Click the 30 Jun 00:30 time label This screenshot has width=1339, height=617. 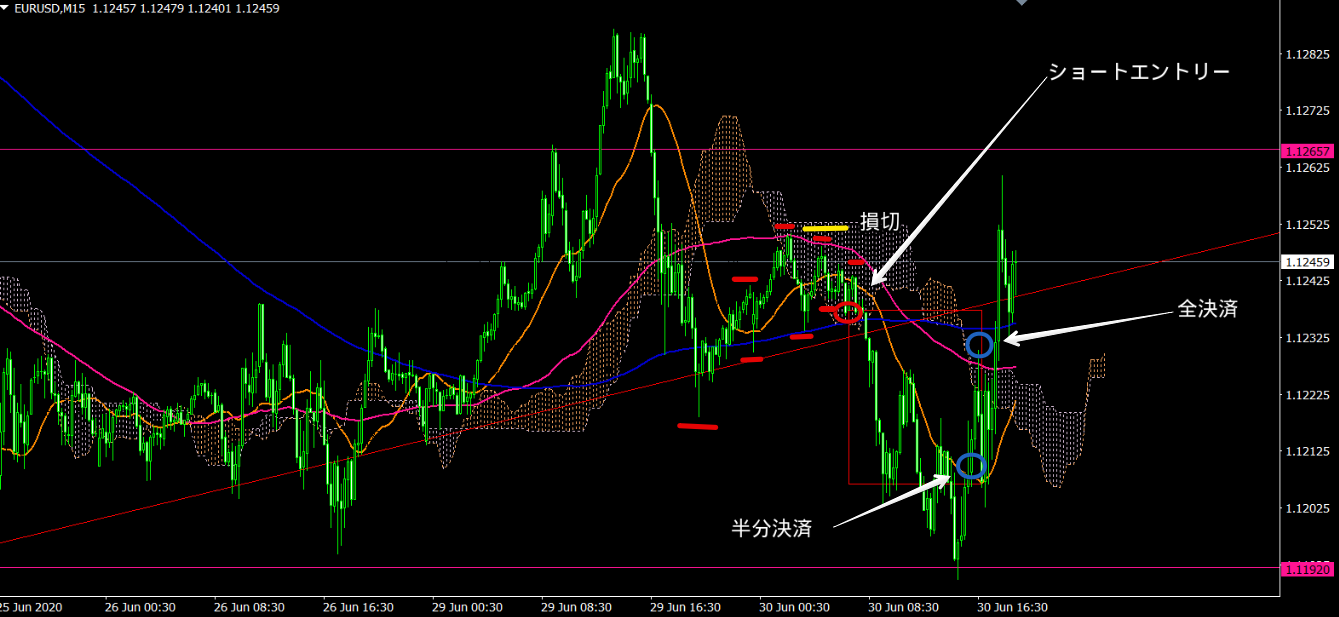[x=794, y=607]
